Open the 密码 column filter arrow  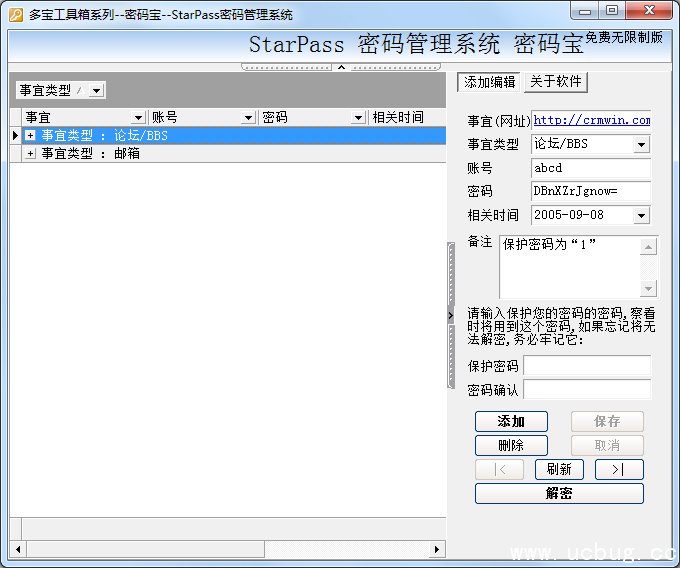[x=358, y=118]
